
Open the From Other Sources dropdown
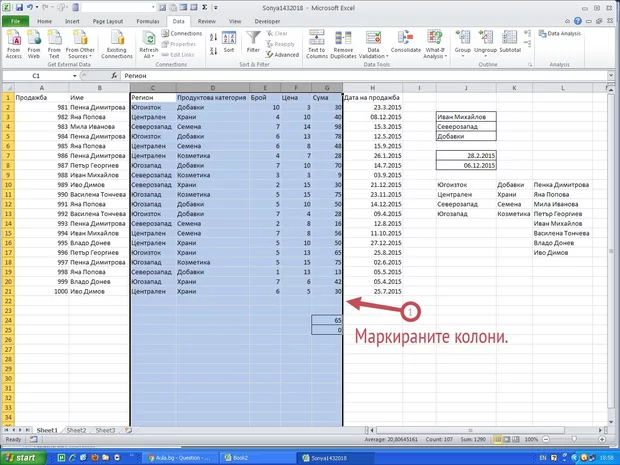pyautogui.click(x=81, y=42)
